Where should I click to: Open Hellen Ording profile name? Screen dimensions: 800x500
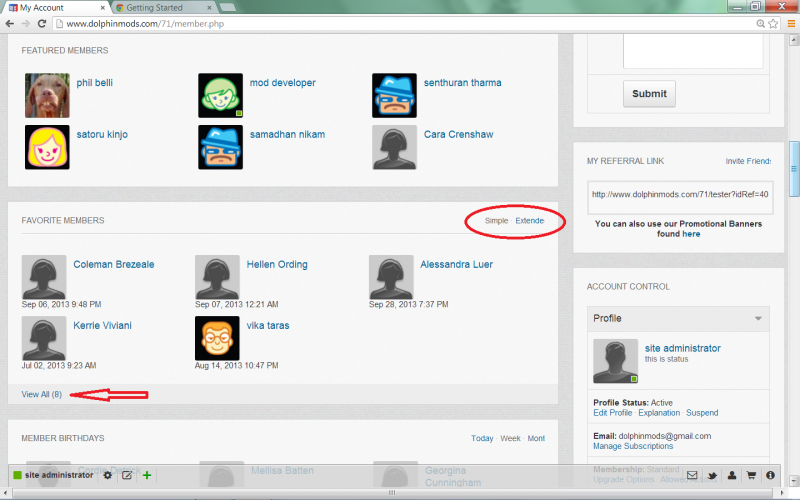[277, 264]
